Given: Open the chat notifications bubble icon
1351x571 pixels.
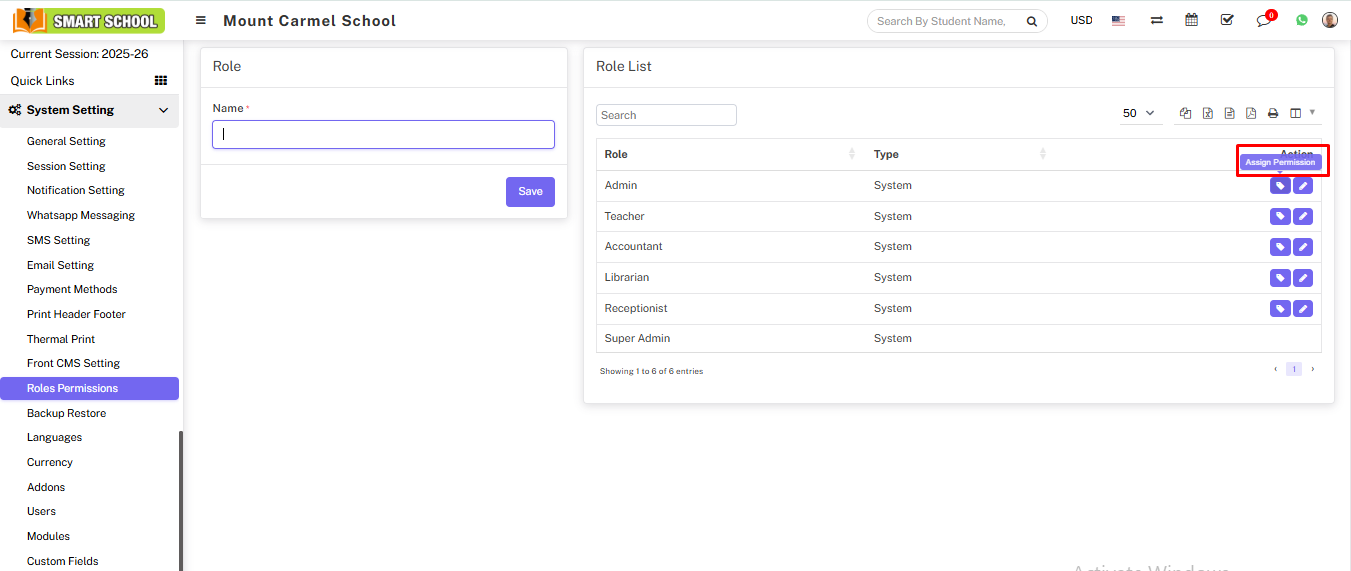Looking at the screenshot, I should pyautogui.click(x=1264, y=20).
